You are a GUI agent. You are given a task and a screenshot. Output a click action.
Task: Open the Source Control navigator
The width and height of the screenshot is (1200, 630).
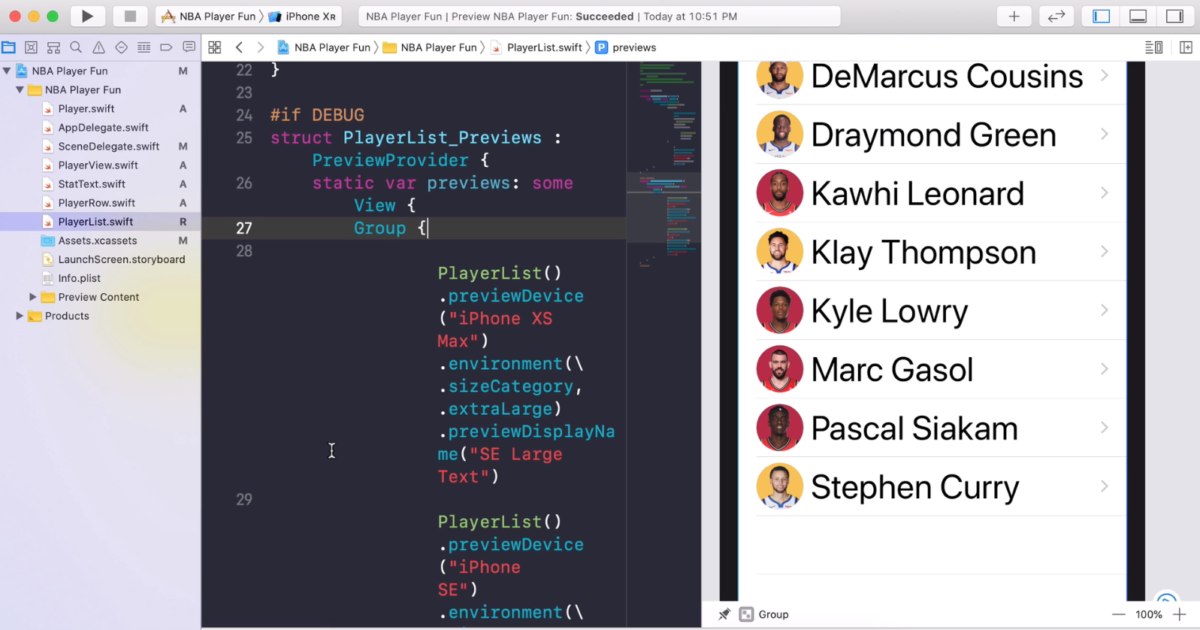pos(30,47)
